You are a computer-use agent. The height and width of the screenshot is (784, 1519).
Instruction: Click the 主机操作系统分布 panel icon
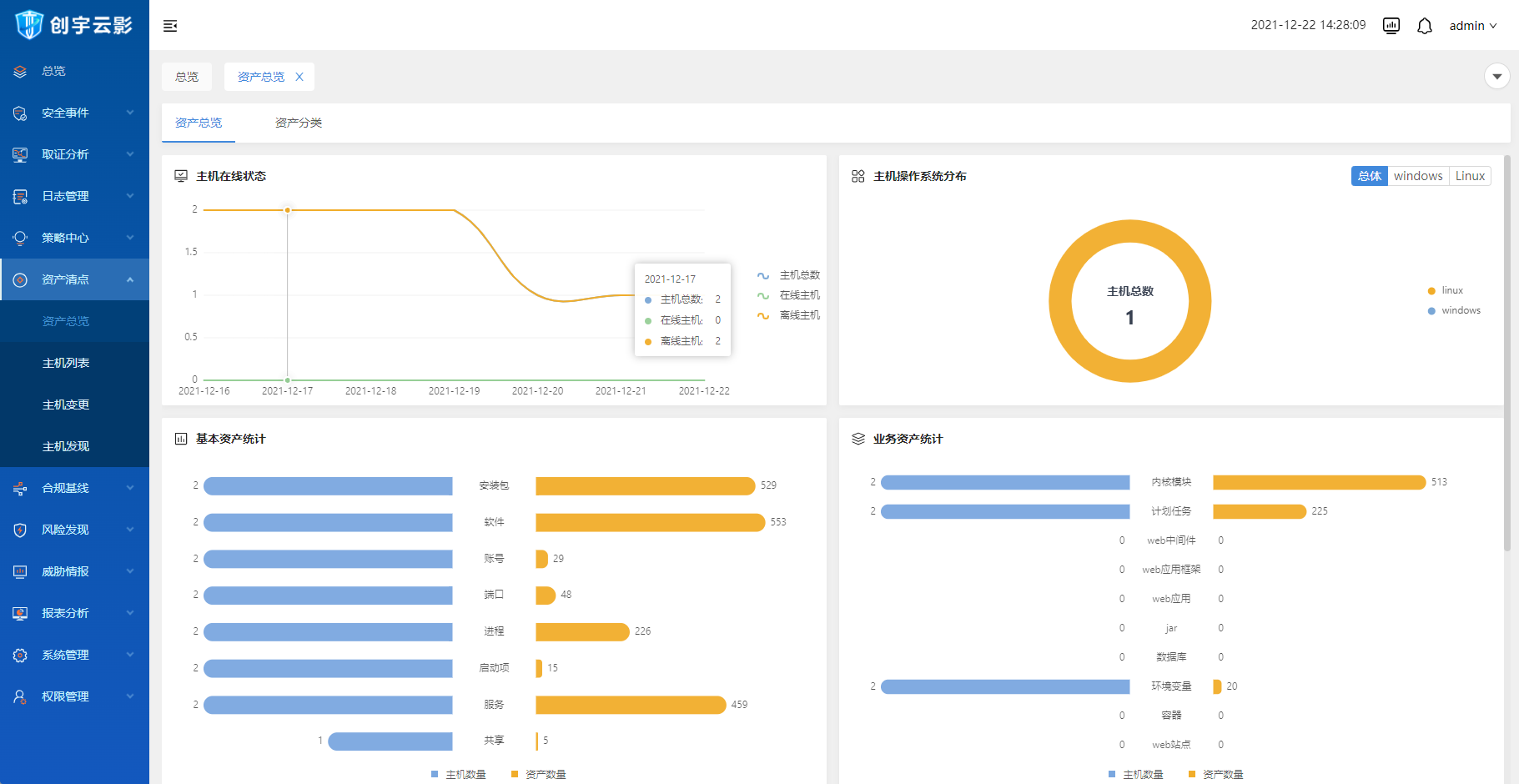pyautogui.click(x=858, y=176)
